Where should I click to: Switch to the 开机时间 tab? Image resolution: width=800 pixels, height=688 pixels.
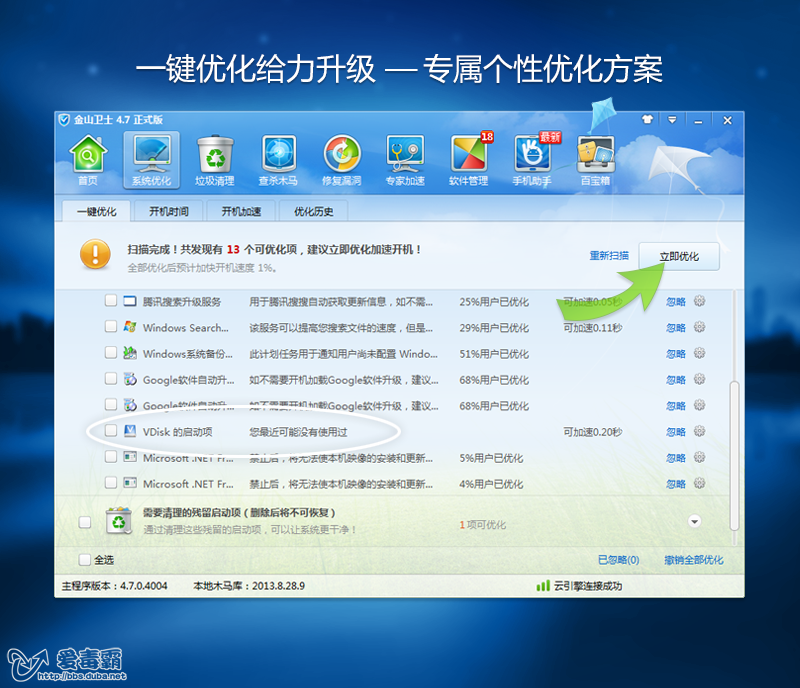167,211
